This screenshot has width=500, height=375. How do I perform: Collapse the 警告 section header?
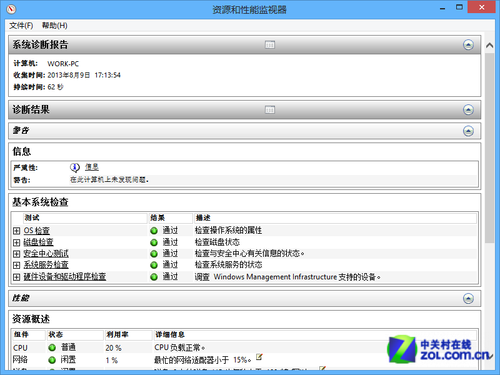point(468,131)
